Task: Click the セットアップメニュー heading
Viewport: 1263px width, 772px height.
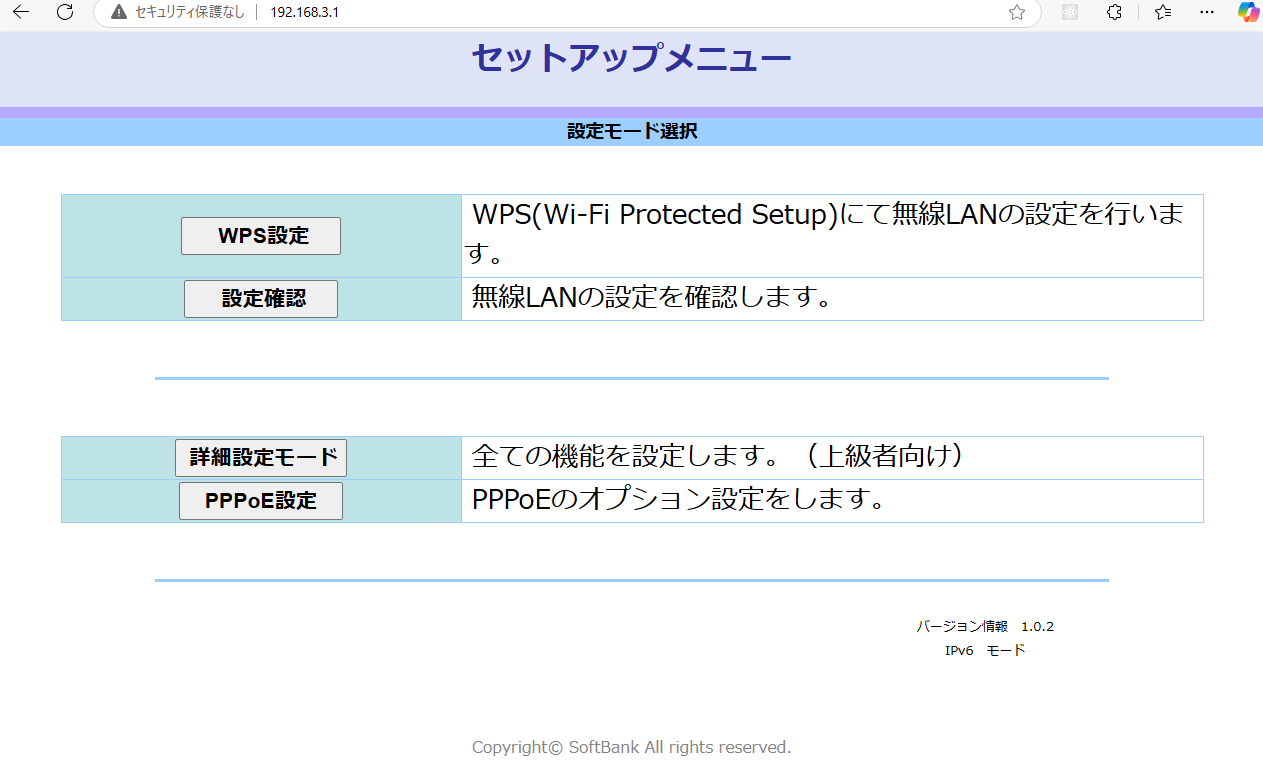Action: click(631, 59)
